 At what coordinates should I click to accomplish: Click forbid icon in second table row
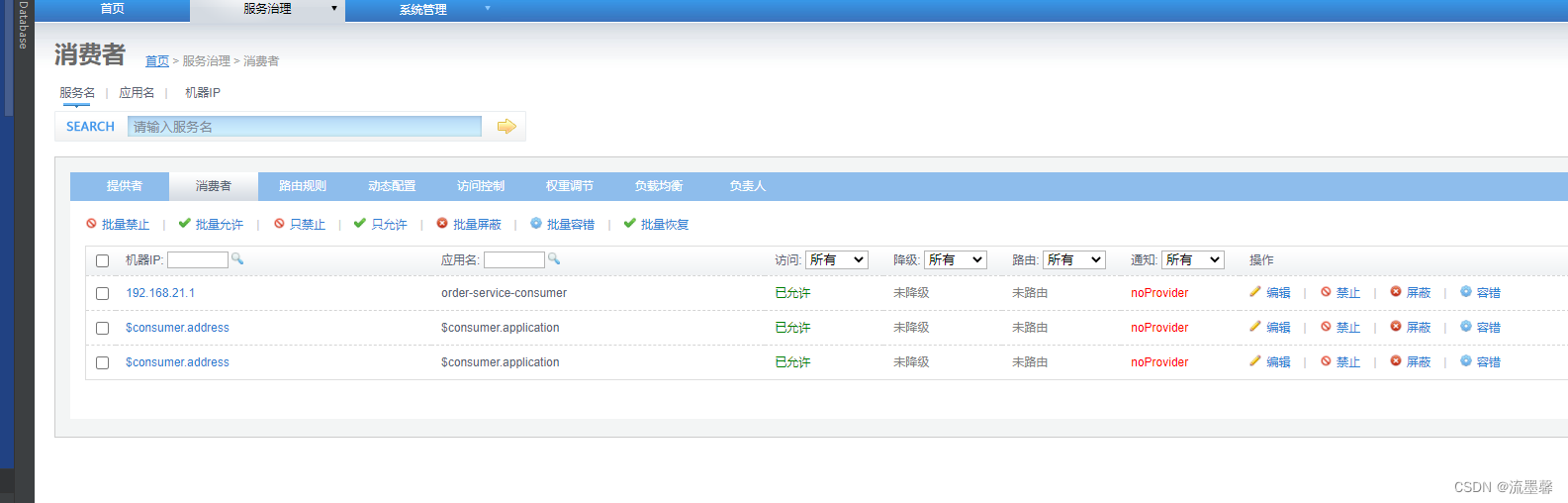click(1326, 327)
